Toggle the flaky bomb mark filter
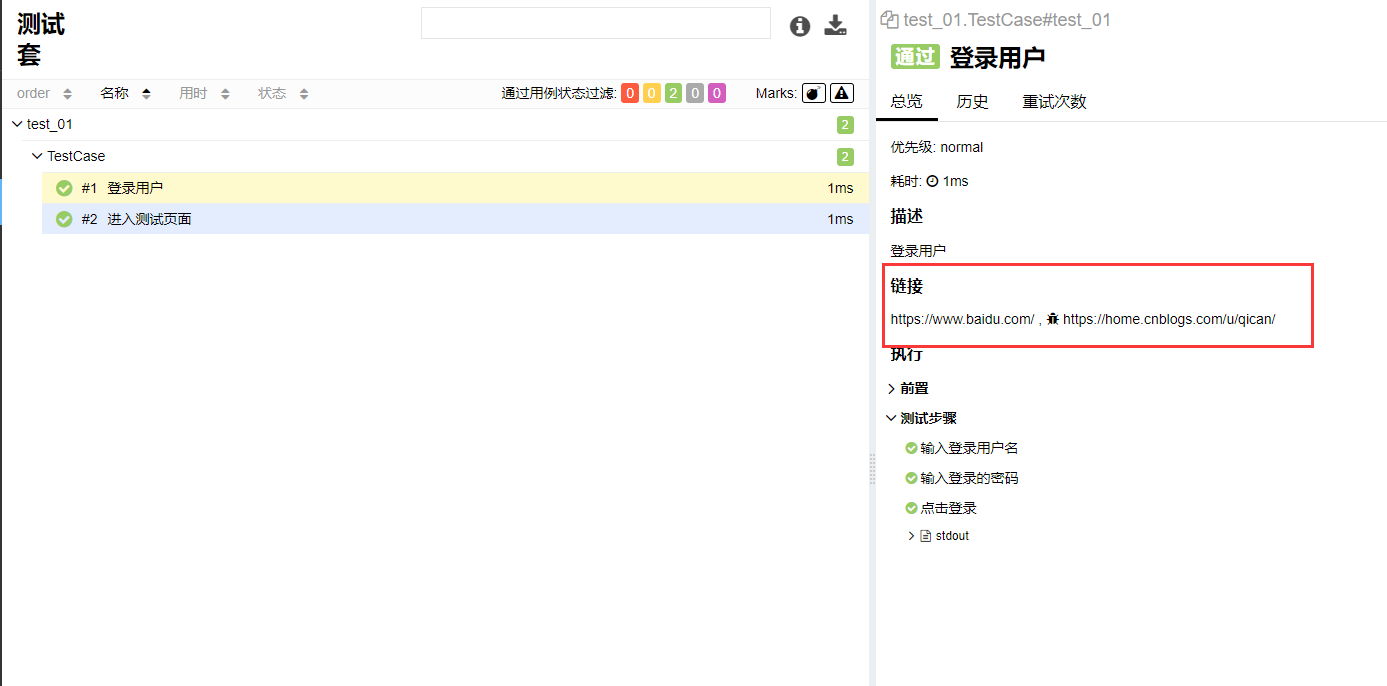 tap(814, 93)
